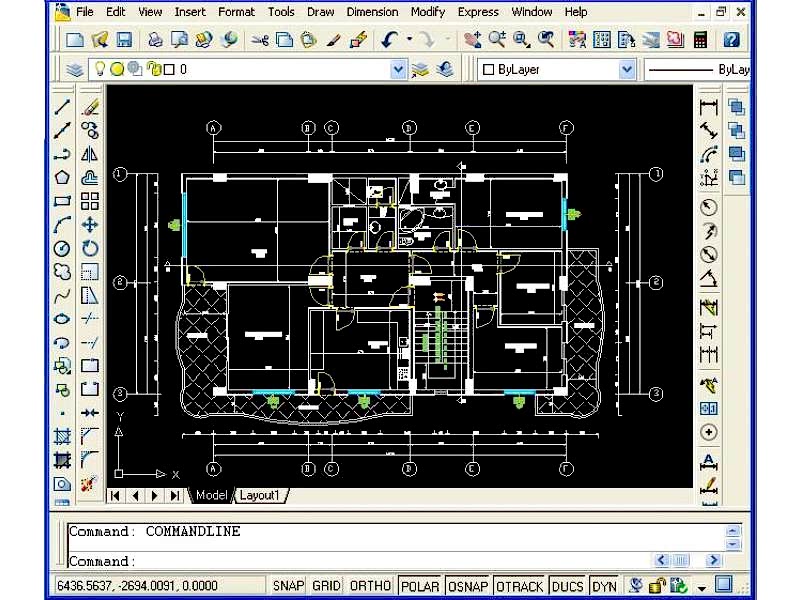Open the Hatch tool
This screenshot has width=800, height=600.
pyautogui.click(x=62, y=436)
